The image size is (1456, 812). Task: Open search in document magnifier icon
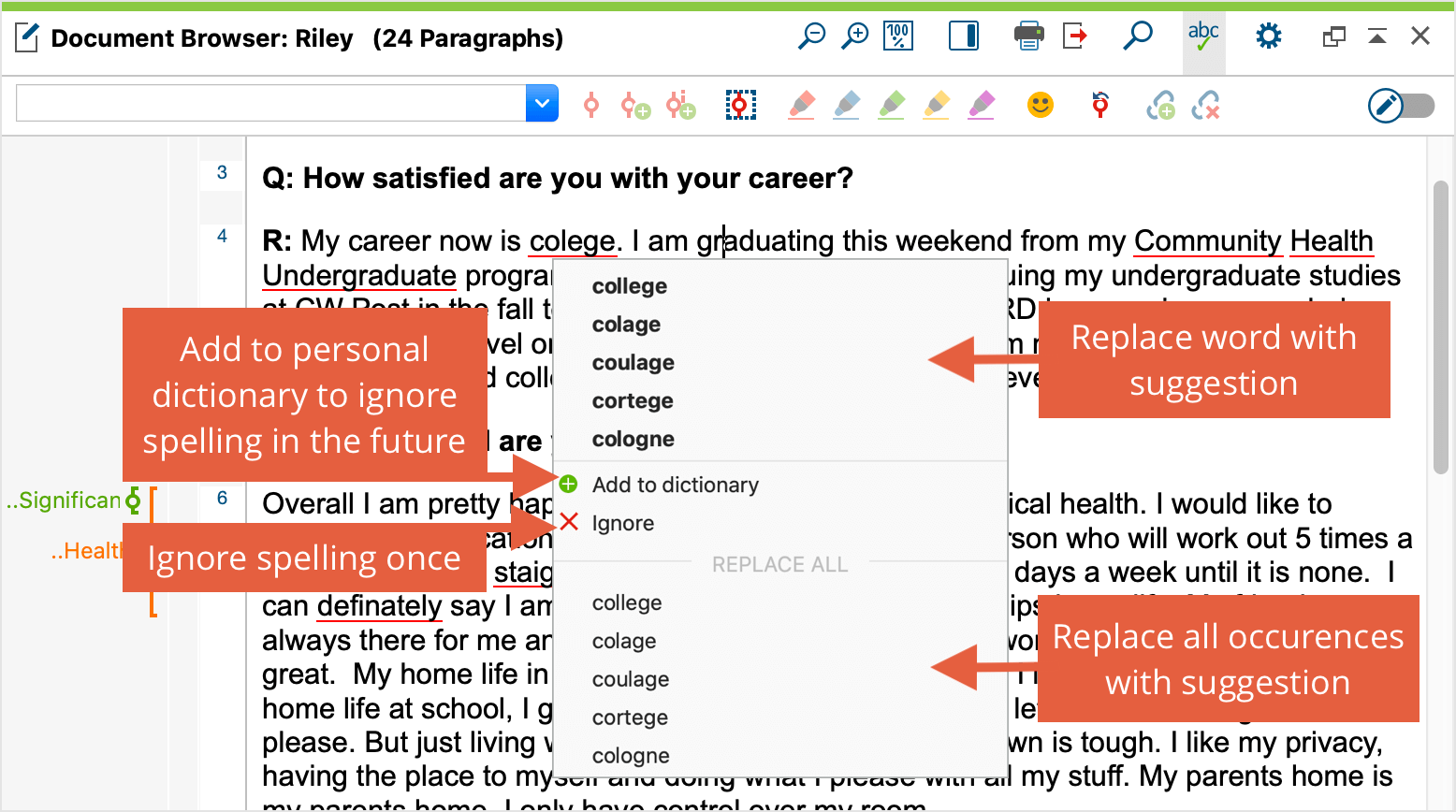coord(1137,36)
